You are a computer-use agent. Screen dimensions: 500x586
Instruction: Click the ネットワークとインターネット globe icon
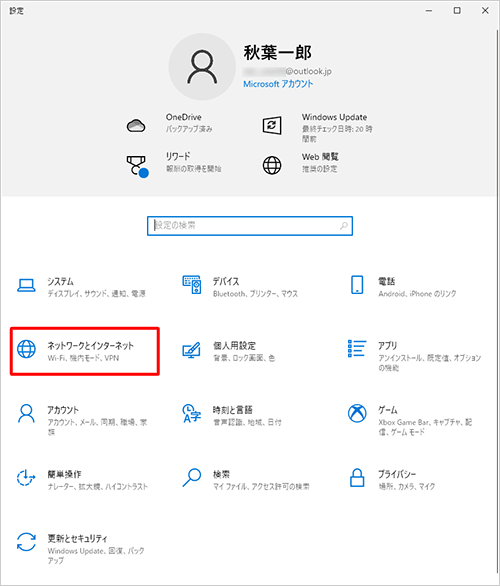27,349
